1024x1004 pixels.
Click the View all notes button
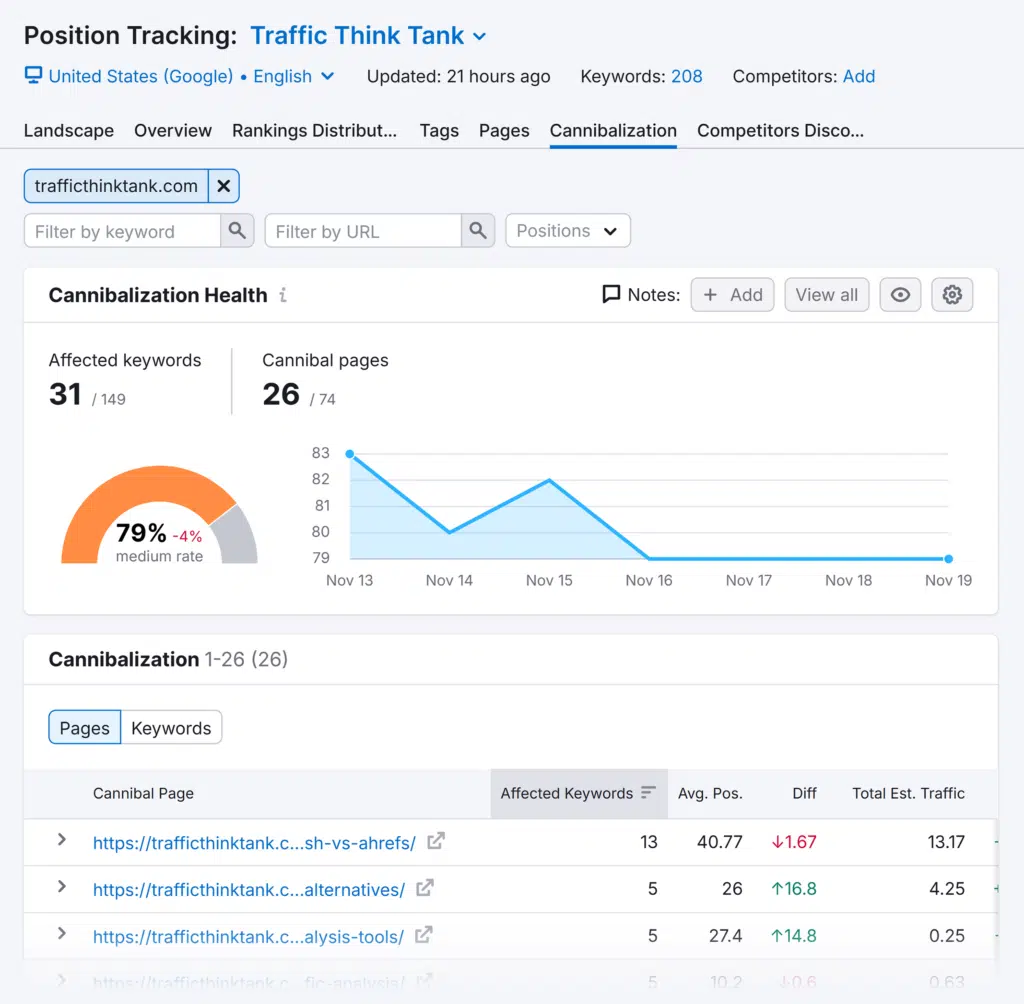(x=826, y=295)
